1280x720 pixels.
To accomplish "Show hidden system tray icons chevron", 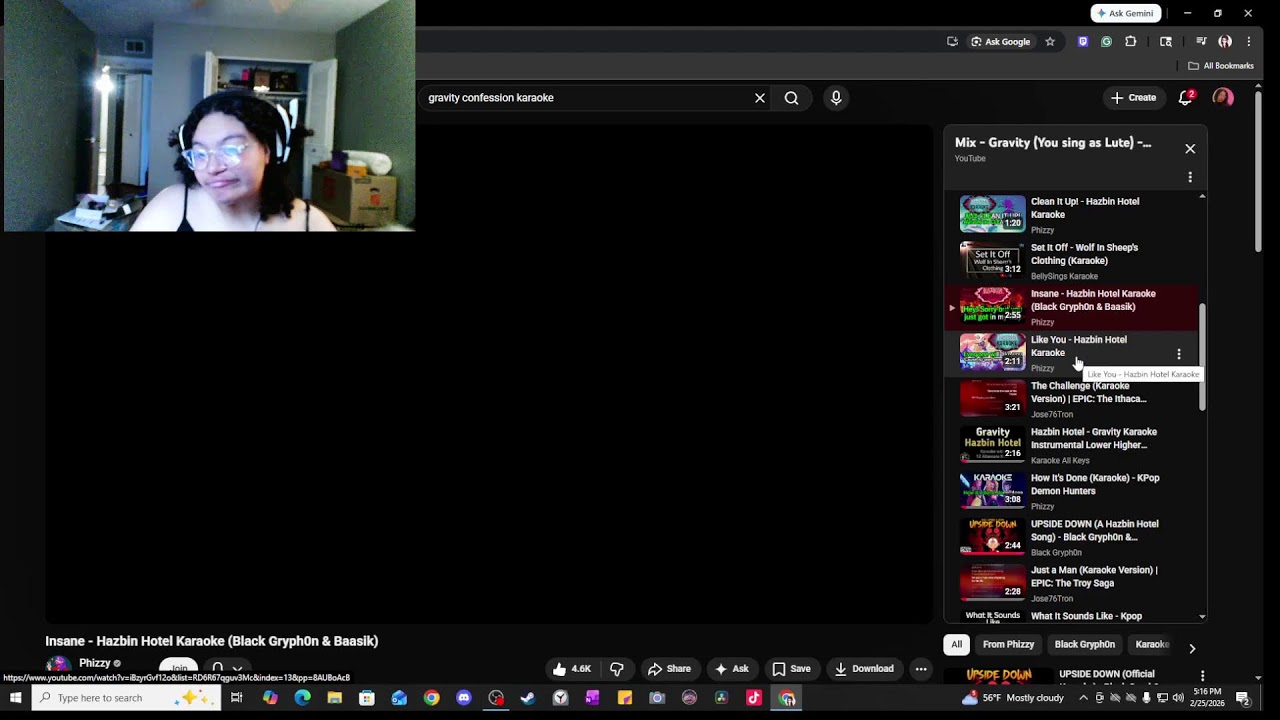I will pyautogui.click(x=1083, y=698).
